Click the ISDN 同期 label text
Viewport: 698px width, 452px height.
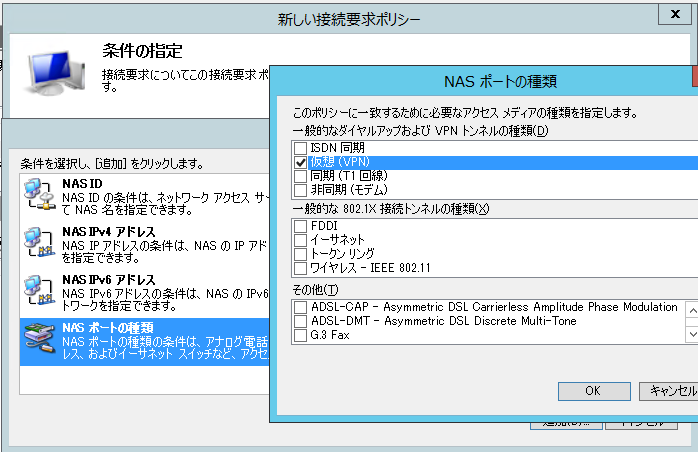[337, 148]
